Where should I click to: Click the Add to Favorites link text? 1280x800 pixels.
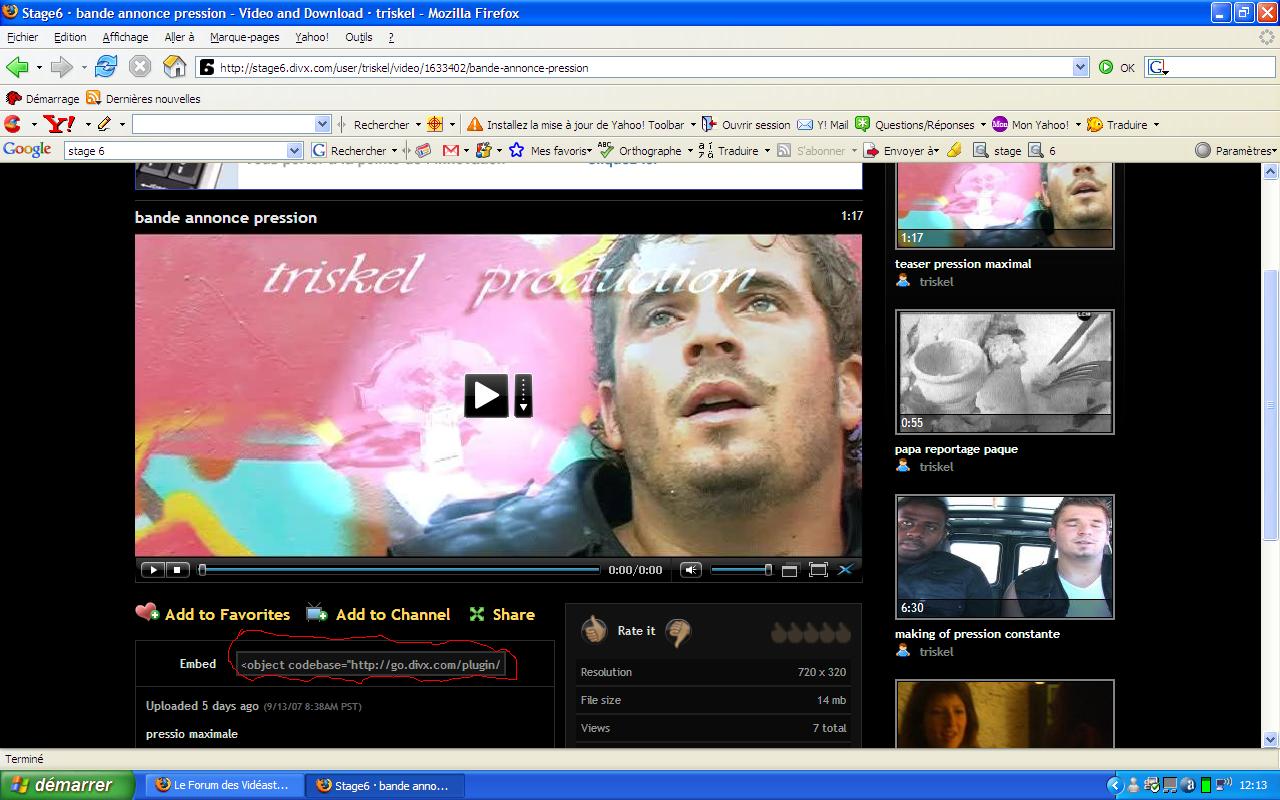[227, 614]
